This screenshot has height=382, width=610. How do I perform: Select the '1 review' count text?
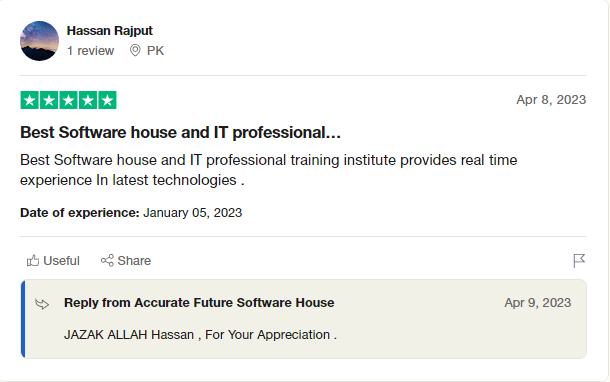point(90,51)
